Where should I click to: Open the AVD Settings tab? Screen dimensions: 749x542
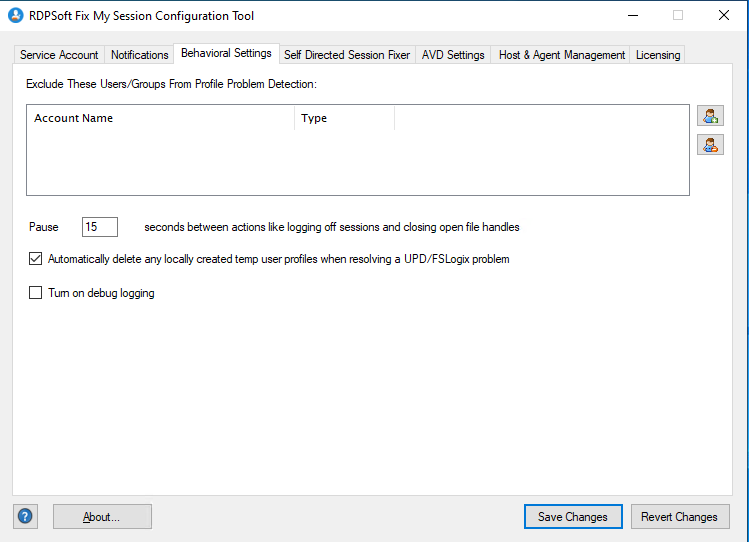click(x=453, y=55)
